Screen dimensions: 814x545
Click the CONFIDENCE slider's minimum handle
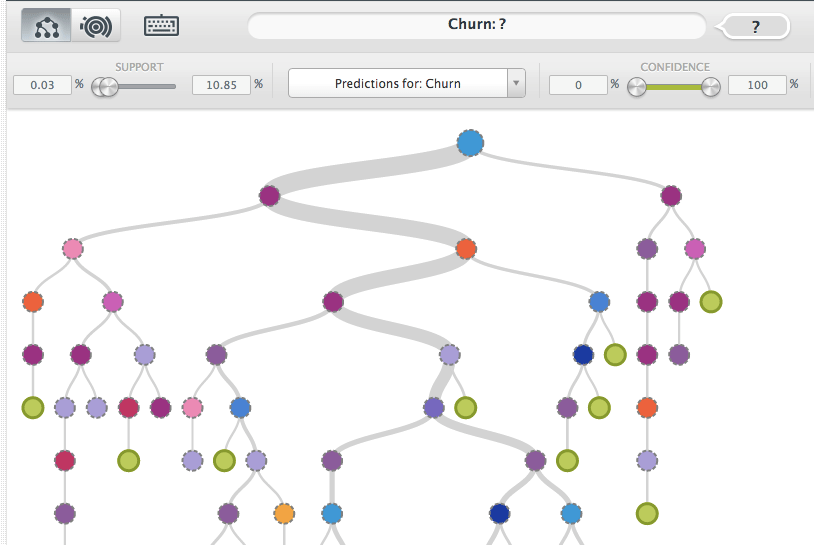(636, 87)
